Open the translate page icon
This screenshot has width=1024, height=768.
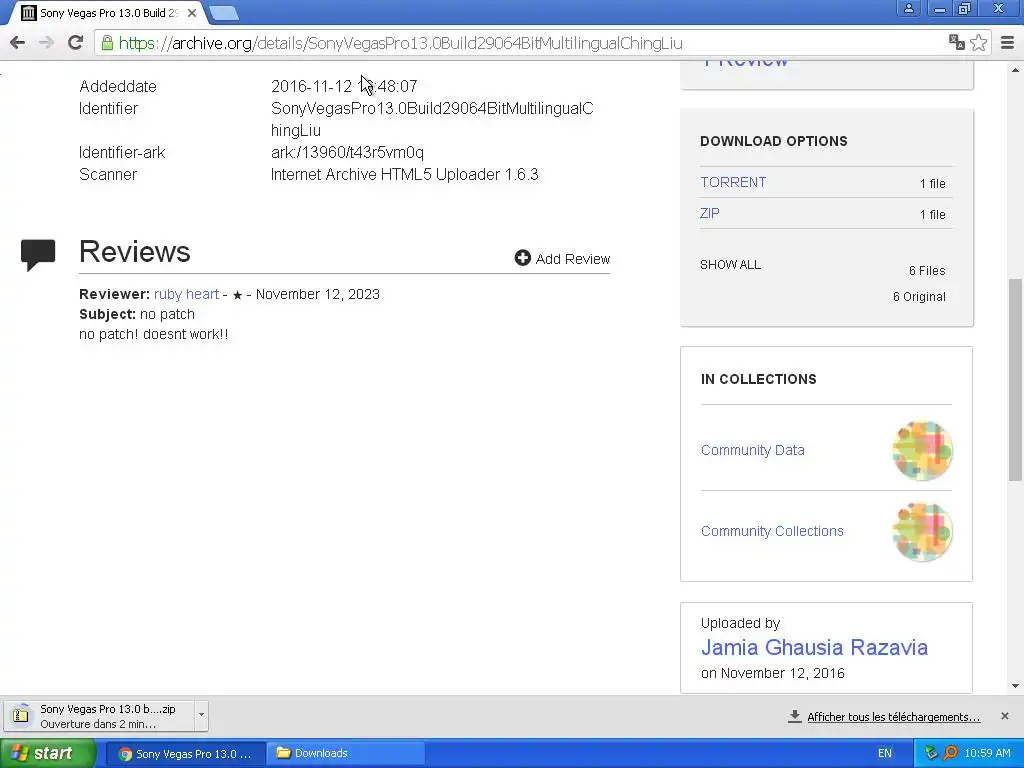[957, 42]
